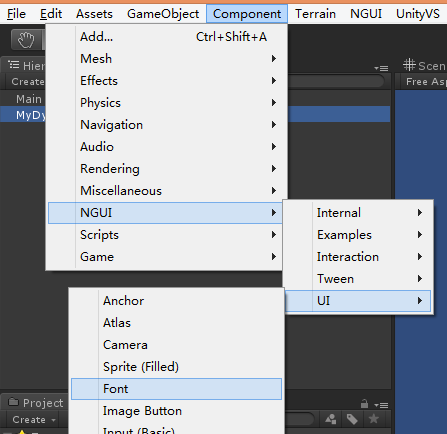Select NGUI in Component dropdown

[x=165, y=213]
